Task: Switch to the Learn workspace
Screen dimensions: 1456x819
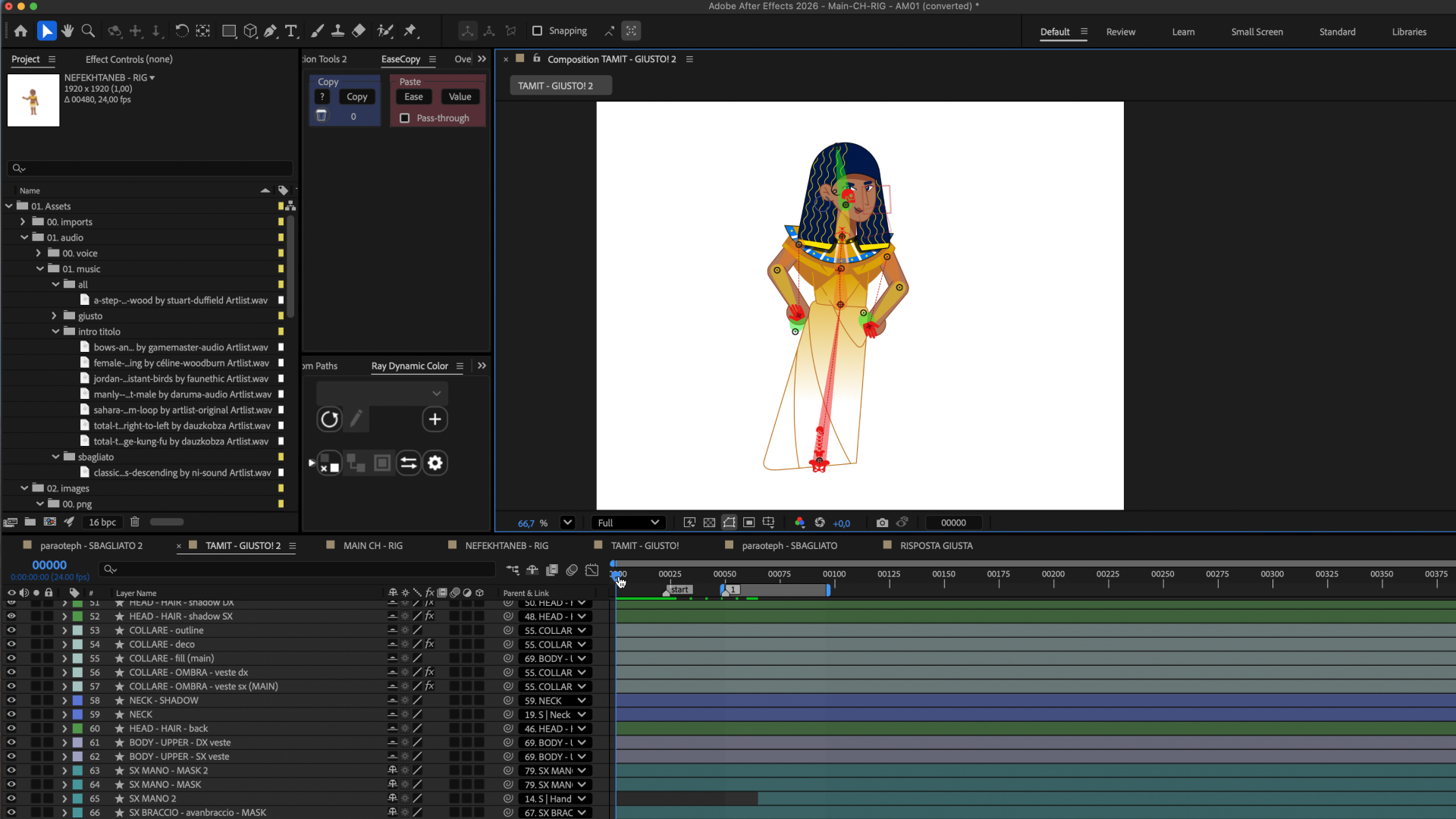Action: point(1183,32)
